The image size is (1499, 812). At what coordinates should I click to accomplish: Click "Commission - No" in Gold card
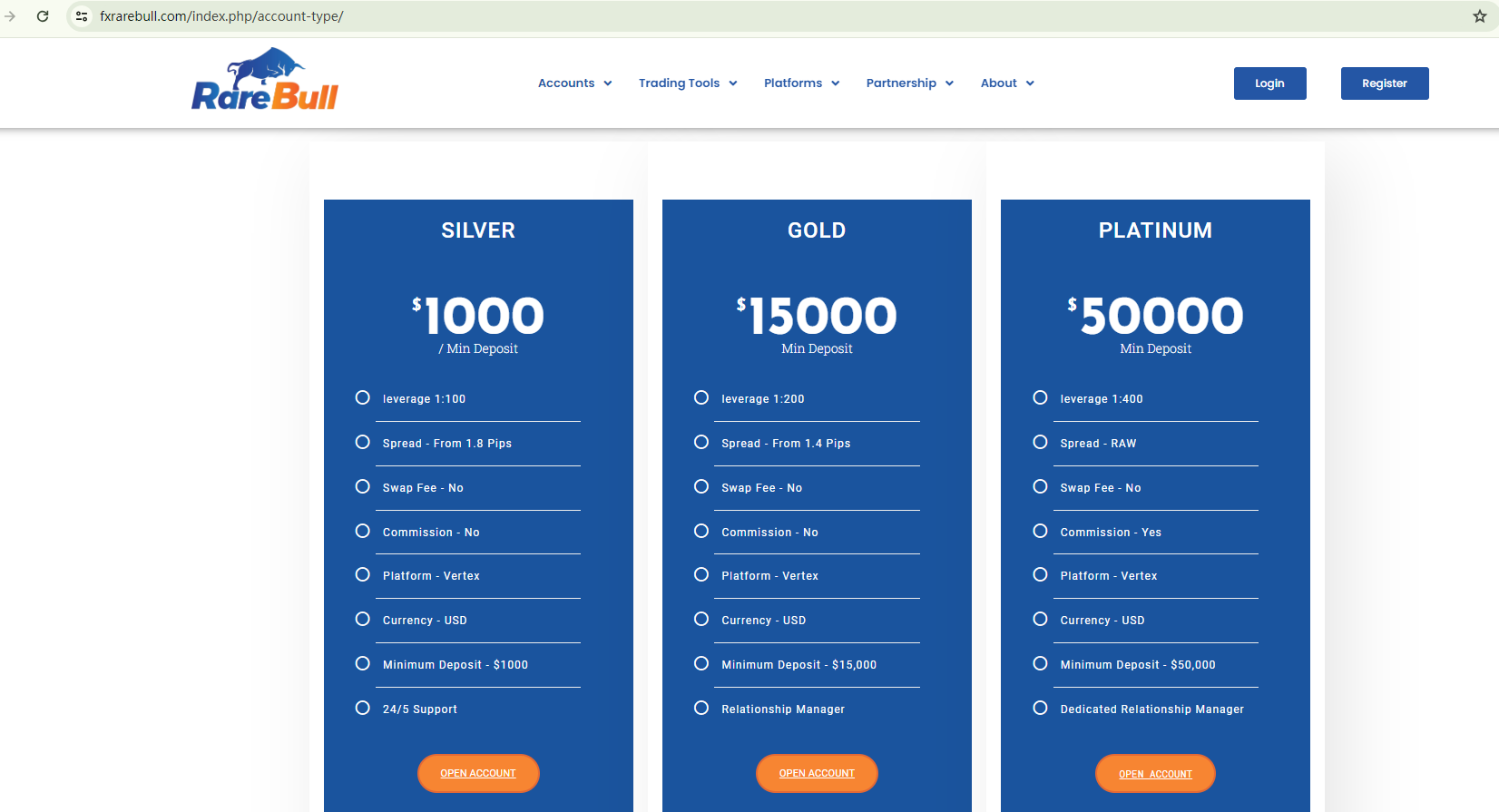click(x=769, y=533)
